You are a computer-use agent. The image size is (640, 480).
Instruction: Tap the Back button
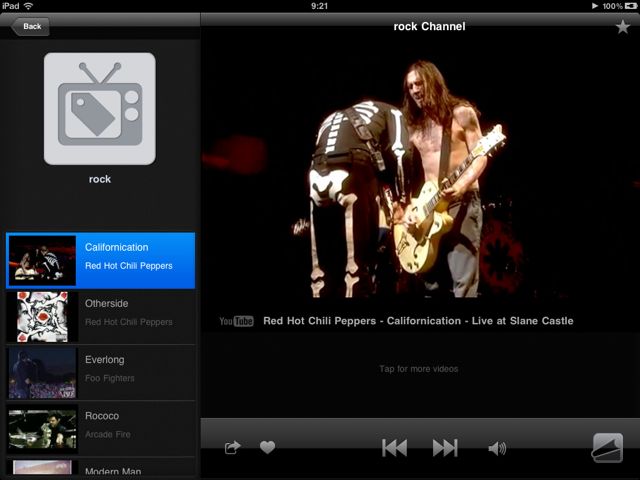pos(31,27)
